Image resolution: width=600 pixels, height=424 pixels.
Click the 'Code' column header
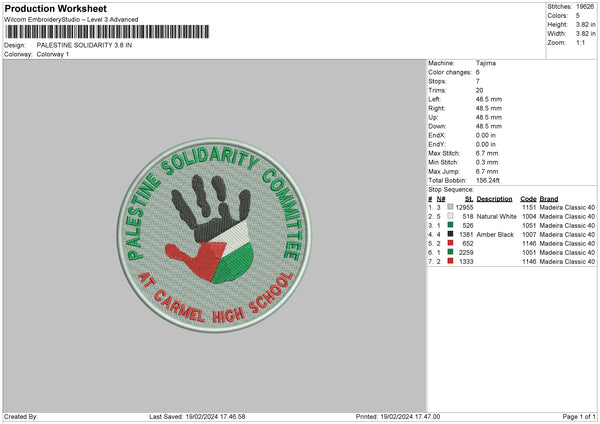click(528, 199)
